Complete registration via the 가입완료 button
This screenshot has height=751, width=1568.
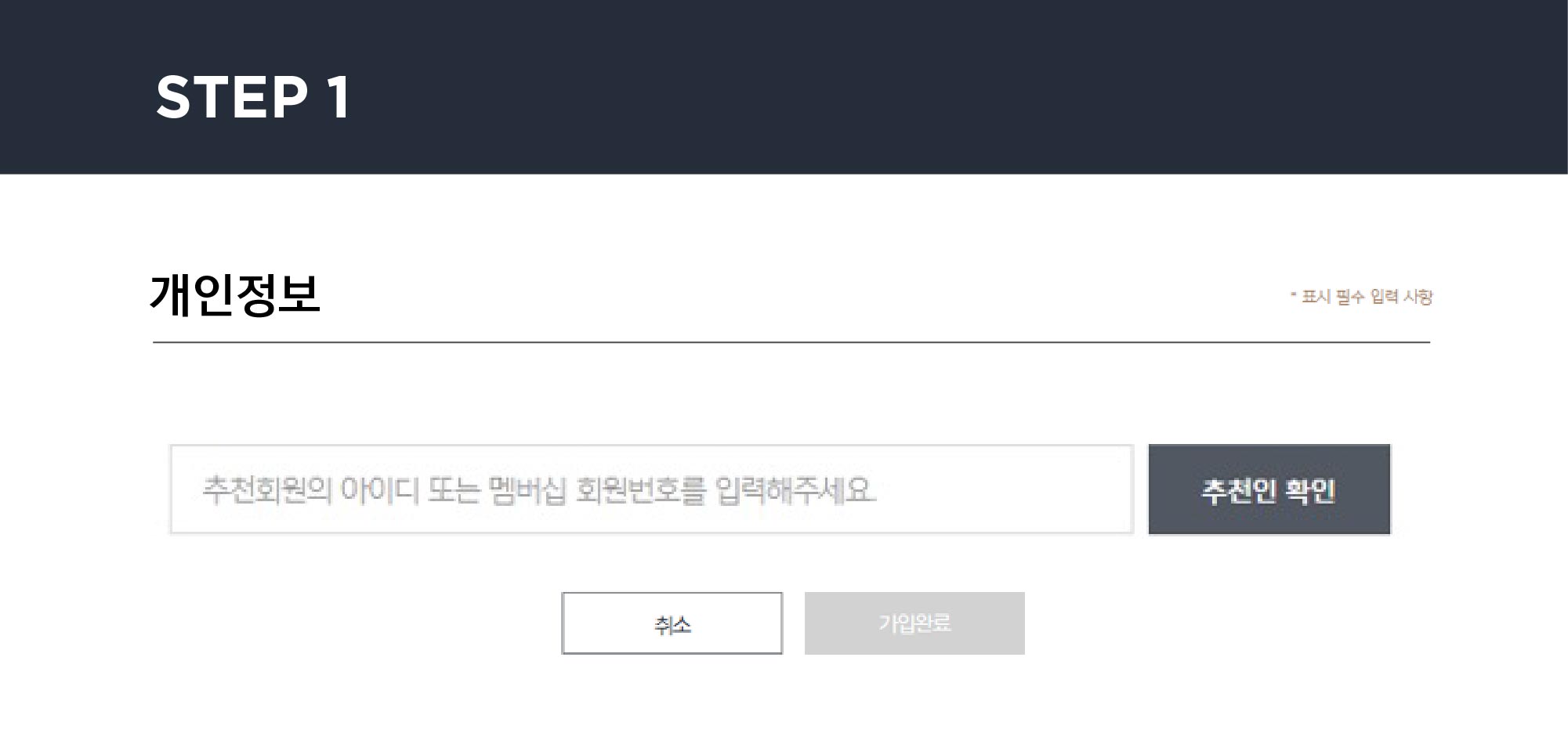pyautogui.click(x=914, y=623)
